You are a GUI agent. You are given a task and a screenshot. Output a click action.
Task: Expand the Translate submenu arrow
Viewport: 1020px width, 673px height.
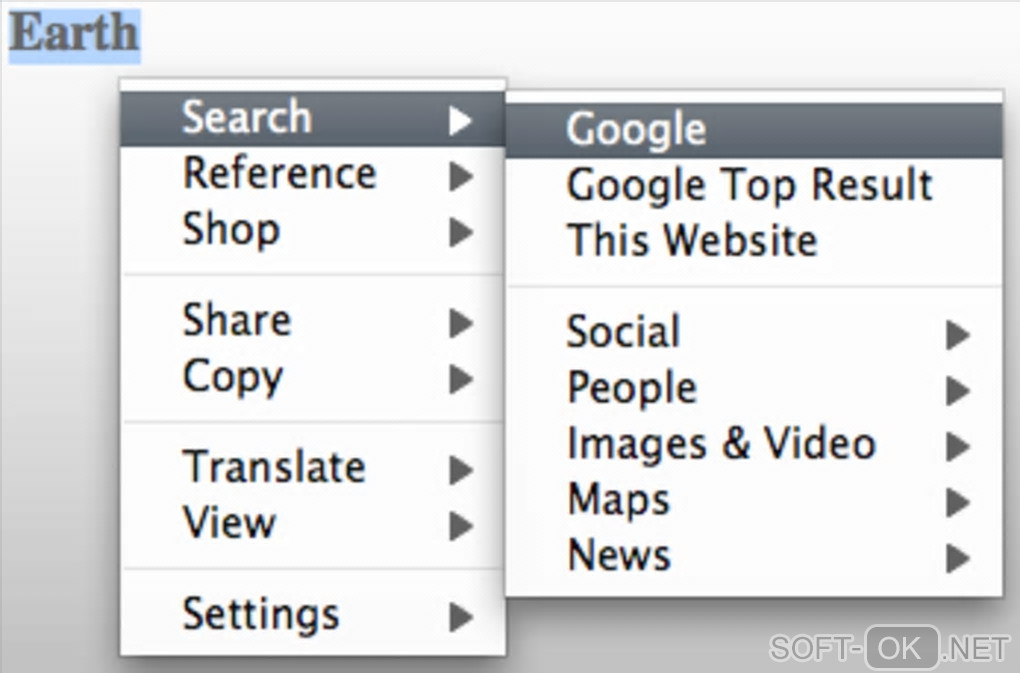tap(461, 469)
